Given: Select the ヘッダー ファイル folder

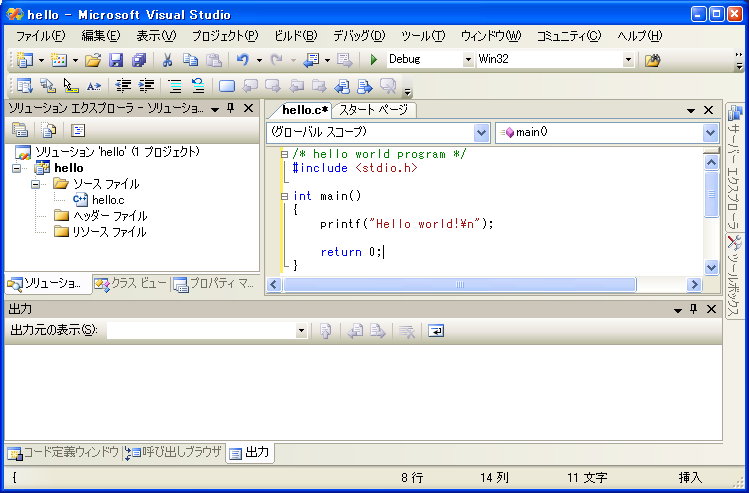Looking at the screenshot, I should pyautogui.click(x=110, y=216).
